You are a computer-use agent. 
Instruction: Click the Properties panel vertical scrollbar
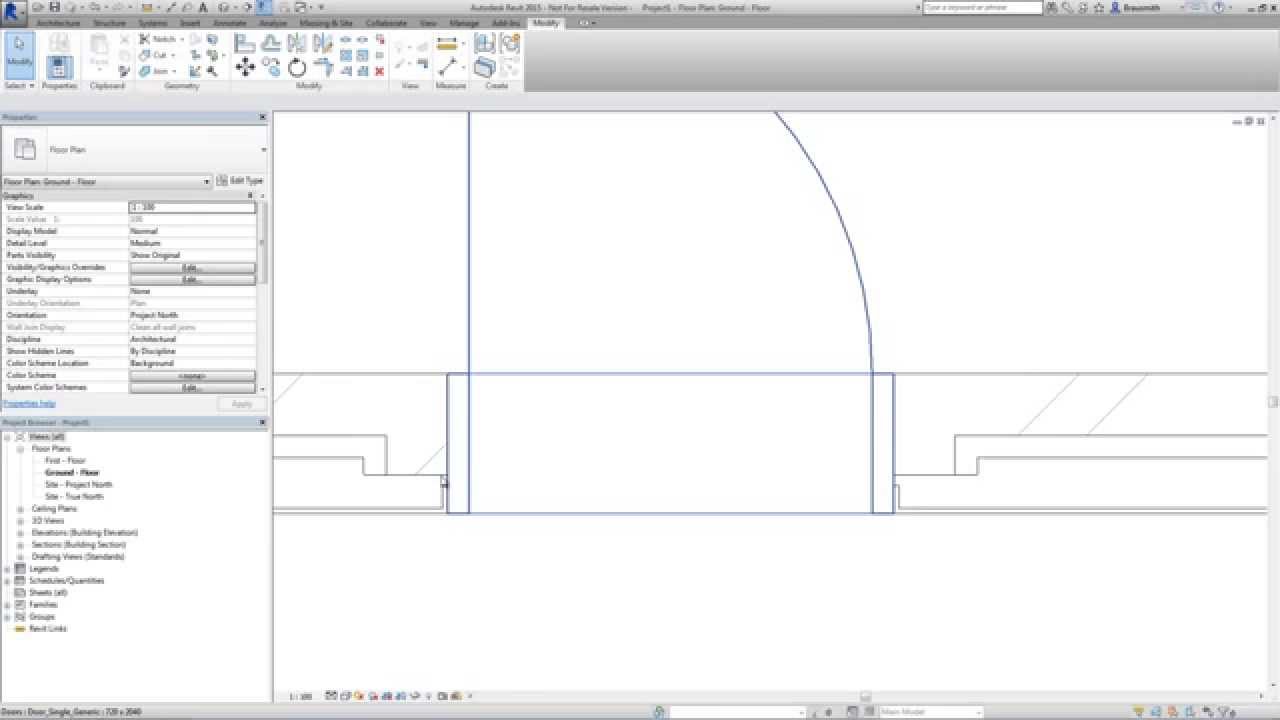point(263,245)
